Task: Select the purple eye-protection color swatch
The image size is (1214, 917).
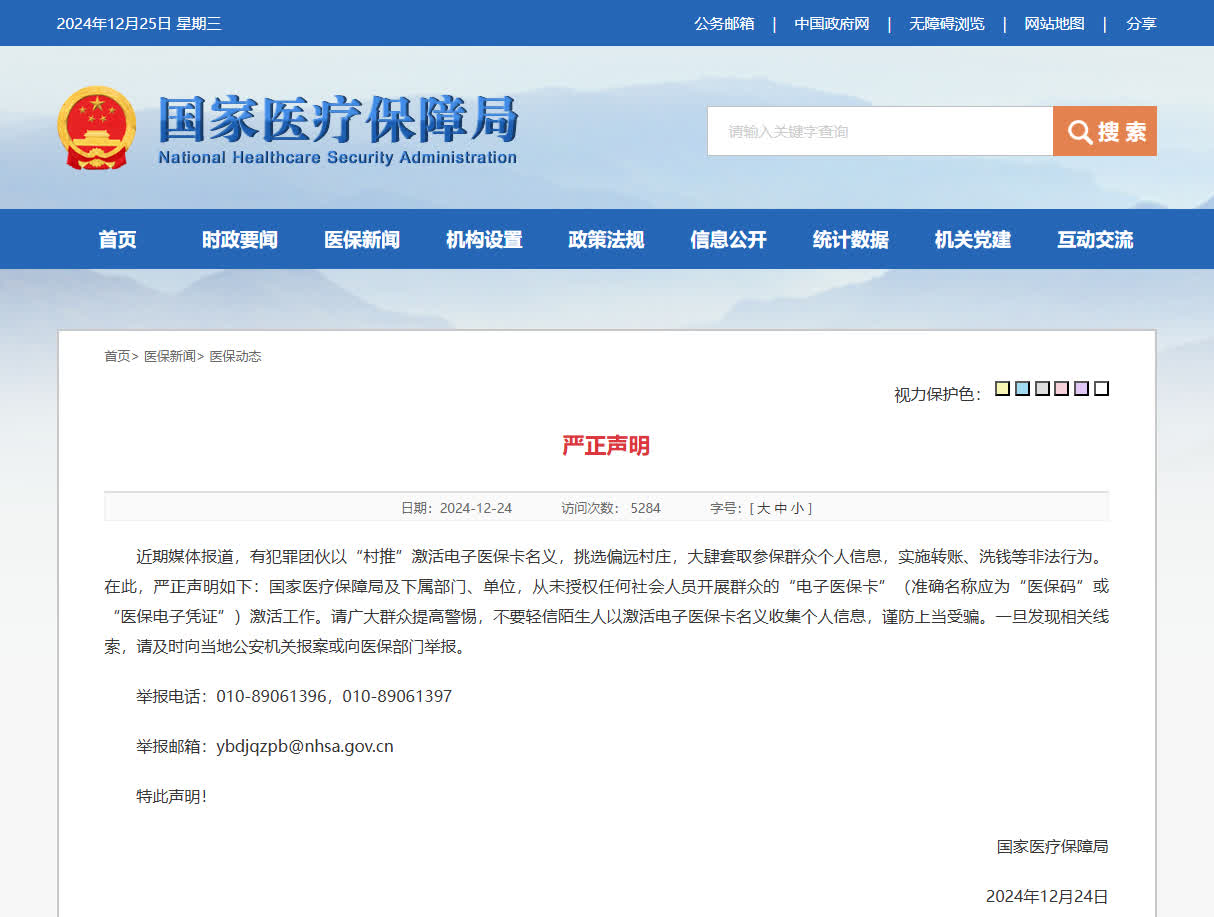Action: click(x=1082, y=388)
